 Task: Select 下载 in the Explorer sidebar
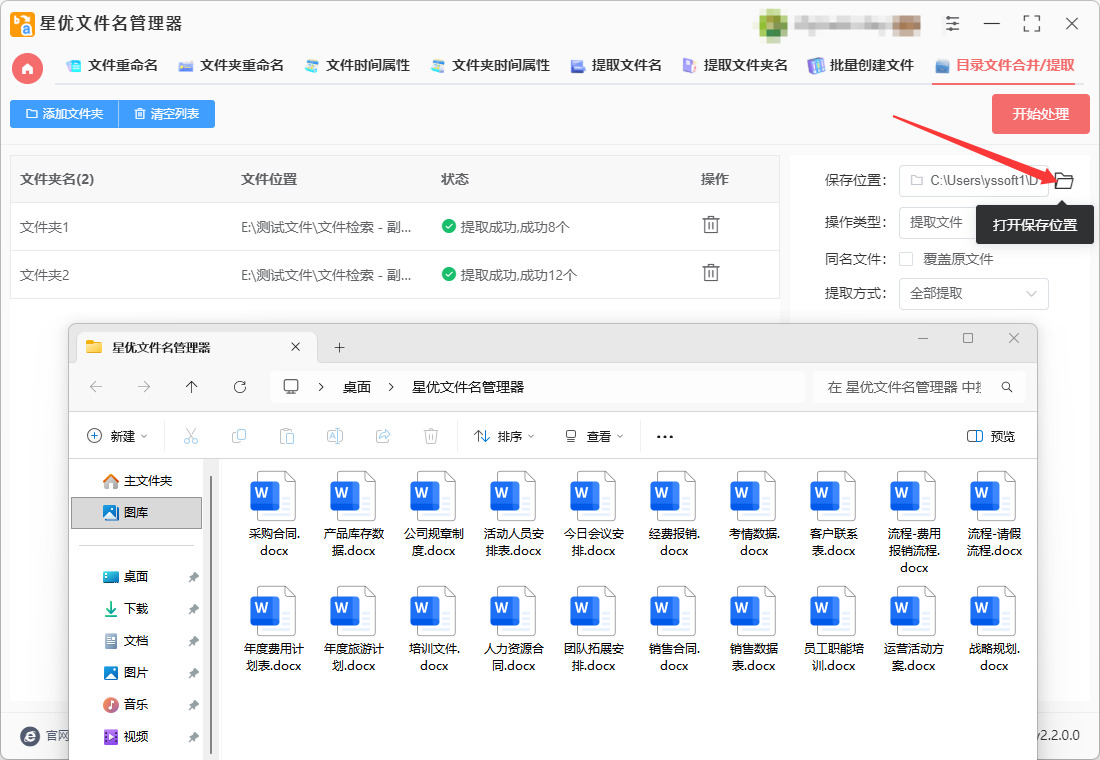click(x=135, y=608)
